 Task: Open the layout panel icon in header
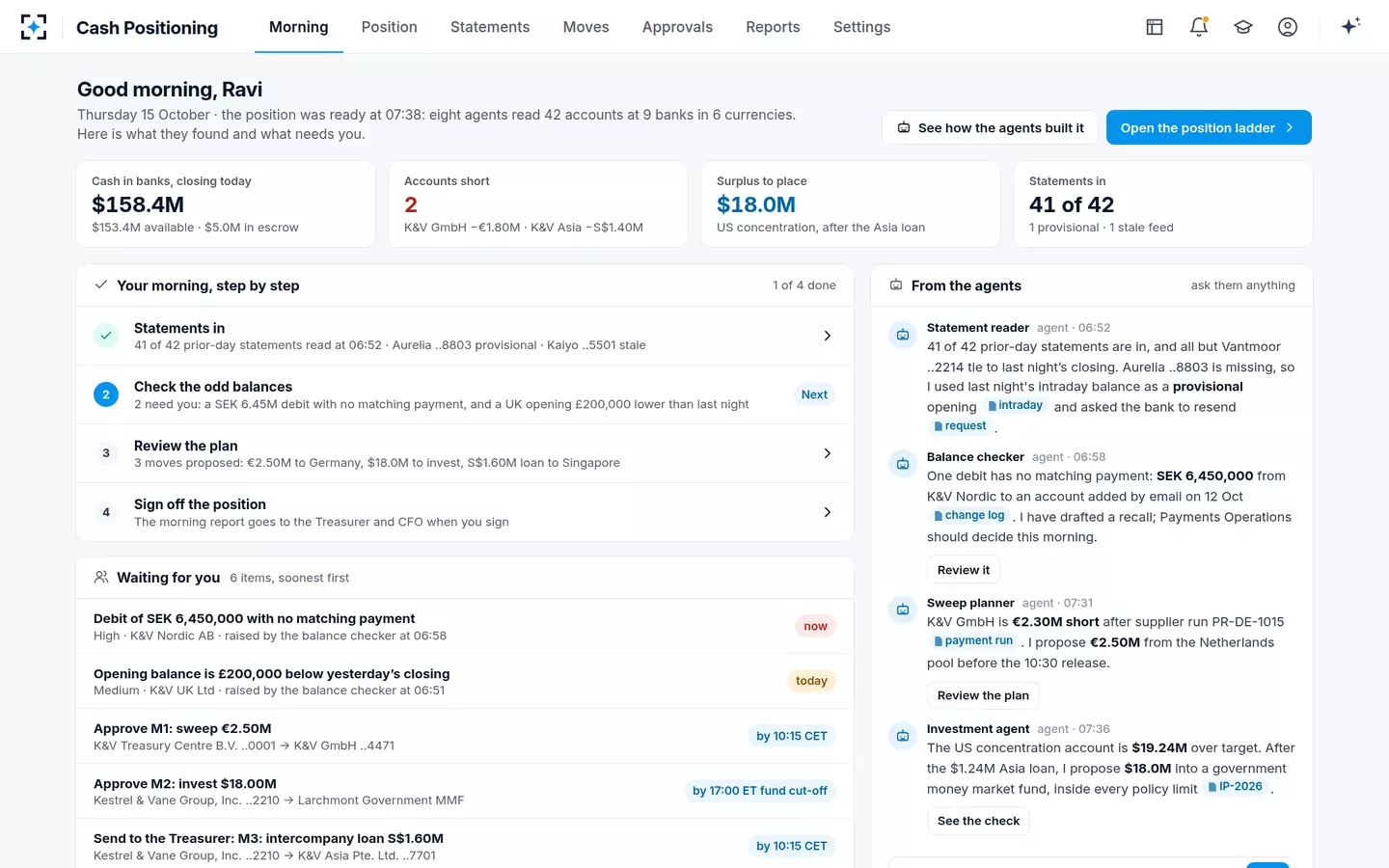pyautogui.click(x=1155, y=27)
